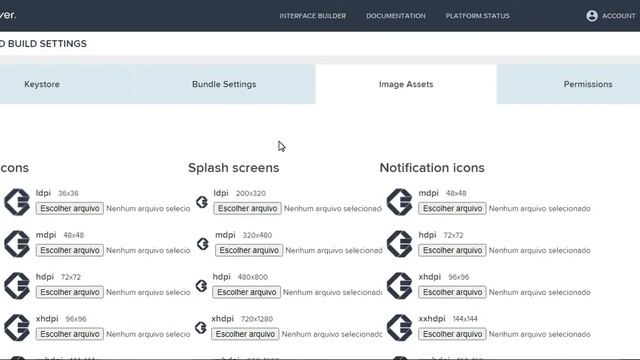Click the xxhdpi 144x144 notification icon preview

point(400,327)
